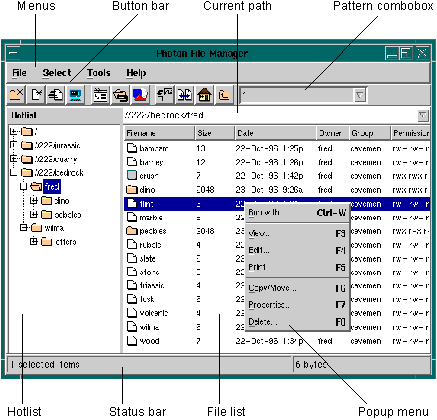Viewport: 437px width, 420px height.
Task: Open the current path dropdown arrow
Action: pyautogui.click(x=422, y=116)
